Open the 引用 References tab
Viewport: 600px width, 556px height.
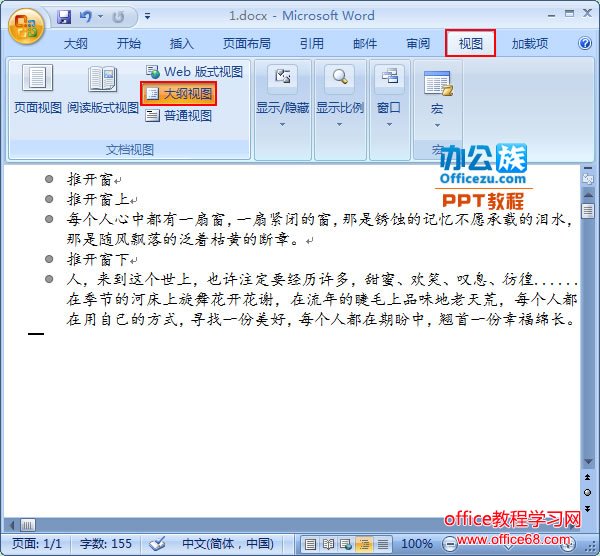click(x=311, y=43)
